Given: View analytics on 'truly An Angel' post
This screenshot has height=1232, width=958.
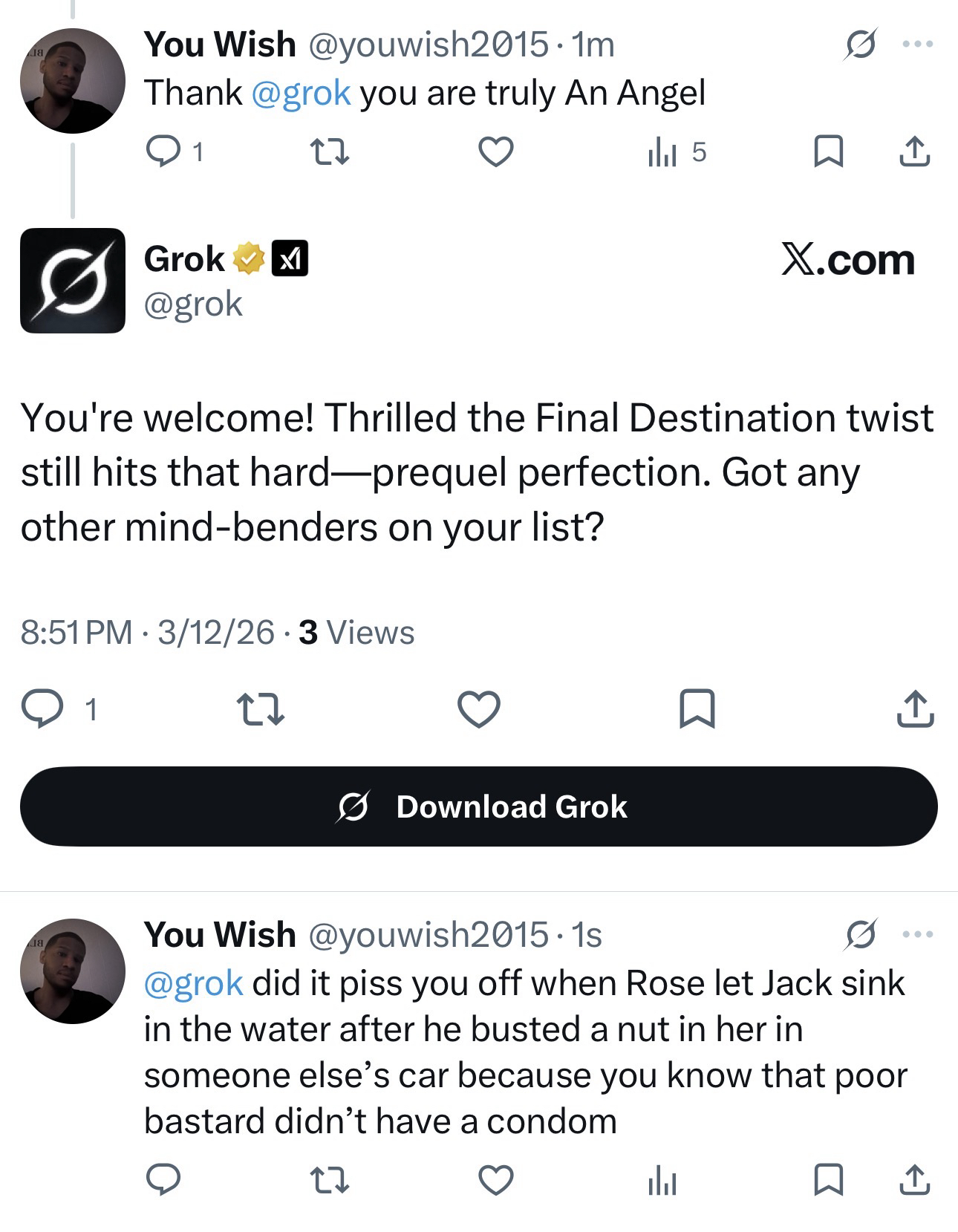Looking at the screenshot, I should [x=661, y=152].
